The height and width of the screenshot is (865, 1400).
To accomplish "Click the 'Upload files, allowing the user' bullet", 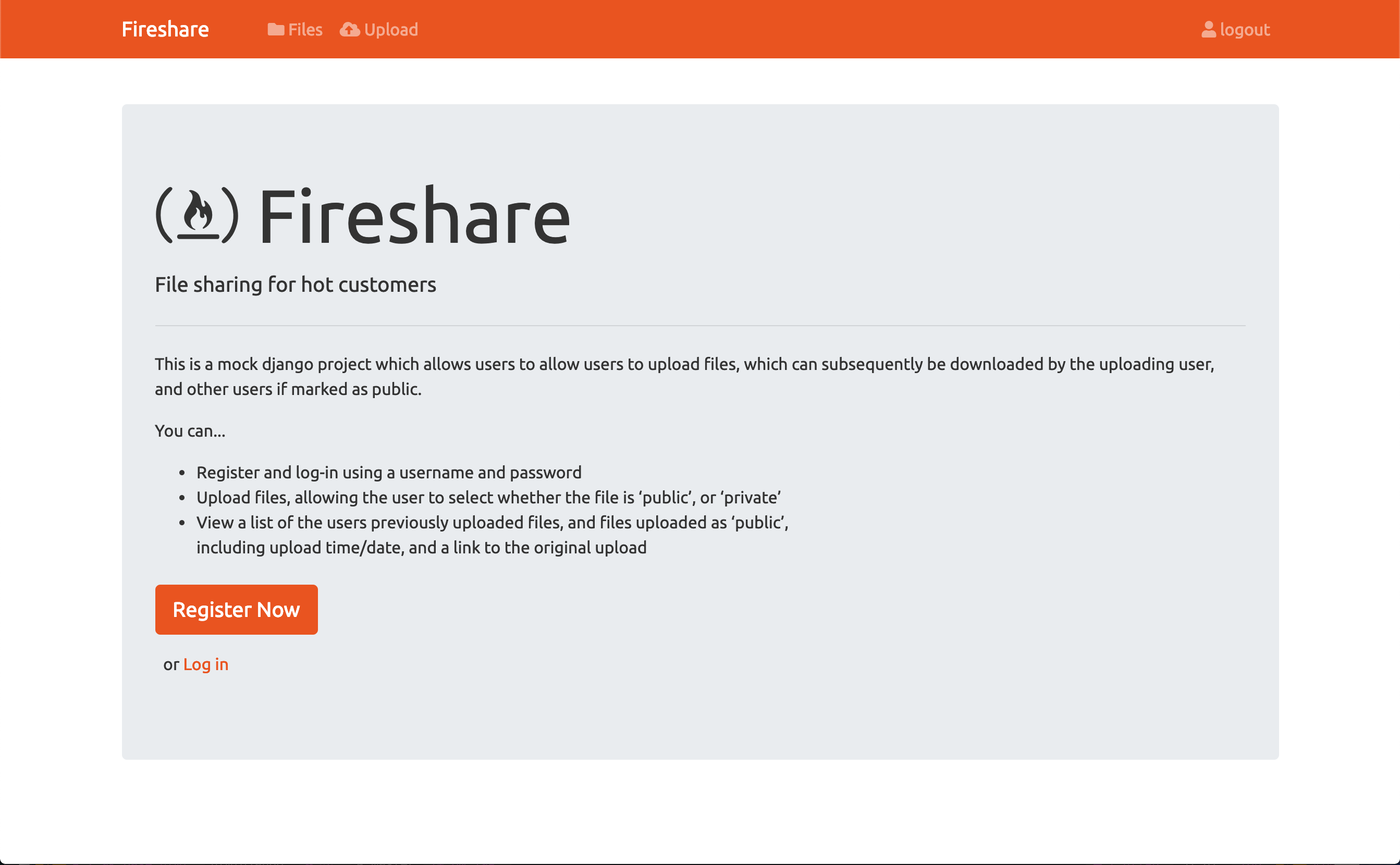I will click(488, 497).
